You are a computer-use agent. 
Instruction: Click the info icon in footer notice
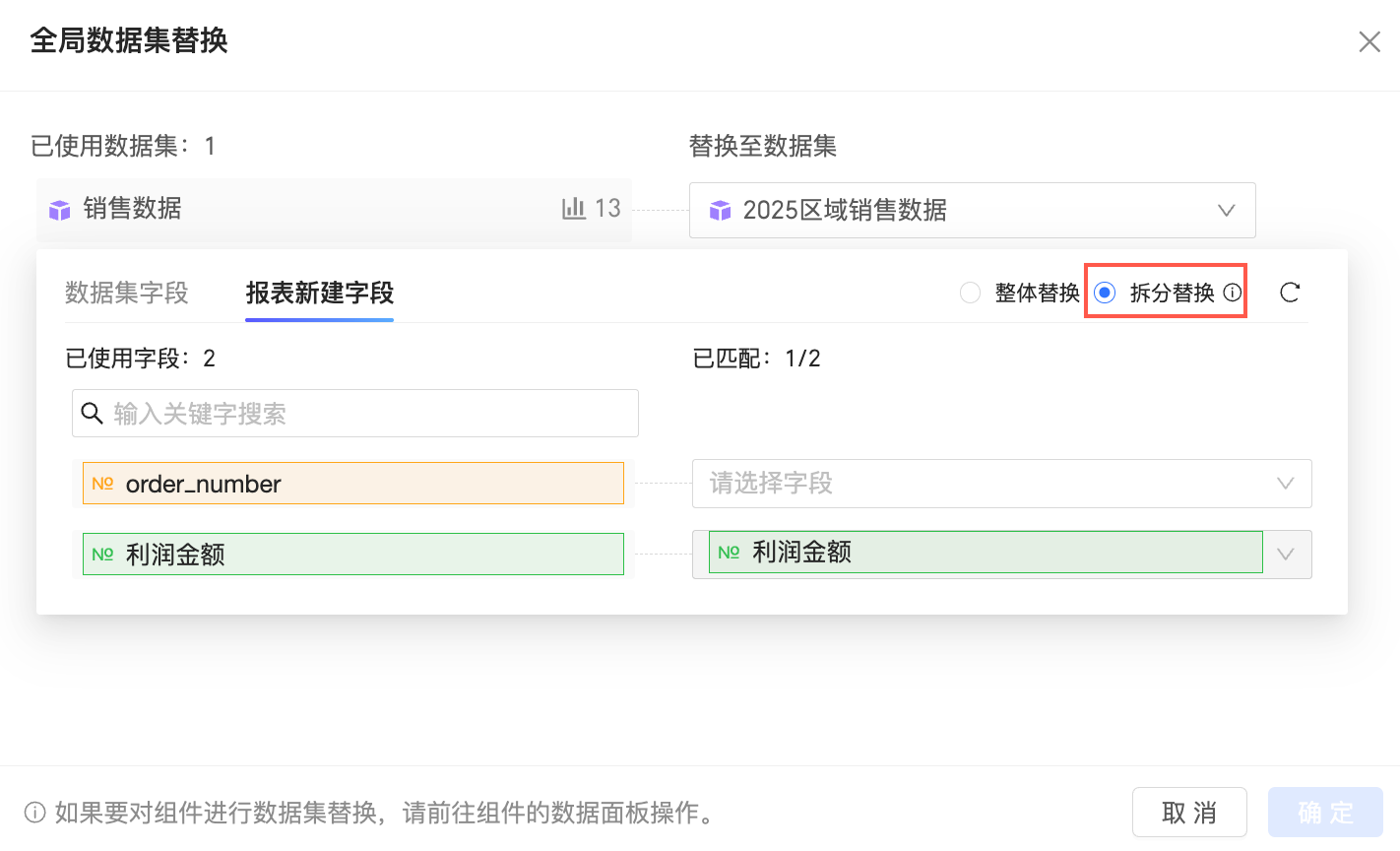pos(35,813)
